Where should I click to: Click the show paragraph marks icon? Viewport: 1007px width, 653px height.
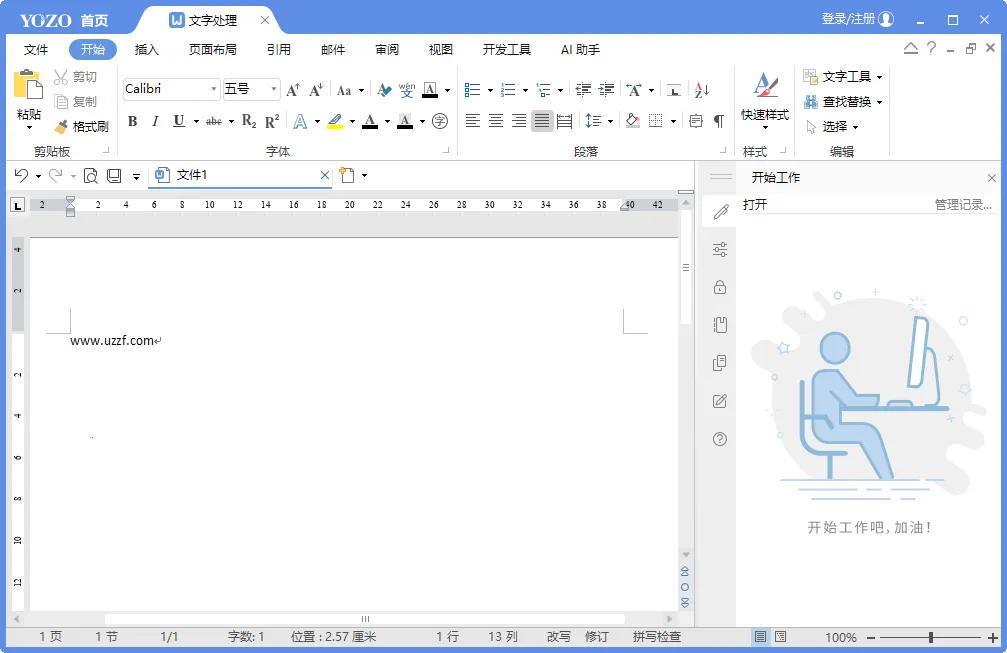(x=718, y=121)
